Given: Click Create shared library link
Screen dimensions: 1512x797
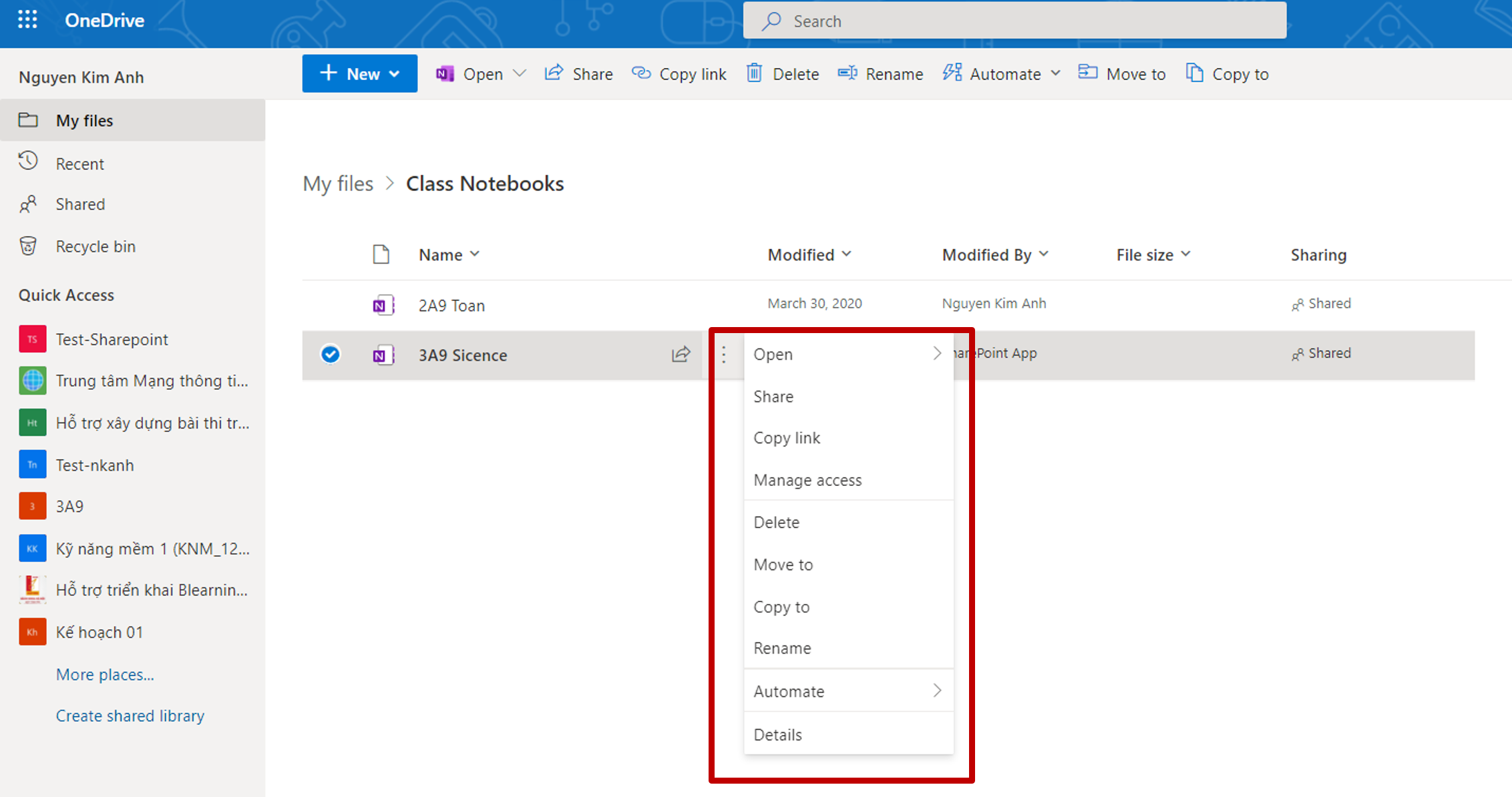Looking at the screenshot, I should [x=130, y=716].
